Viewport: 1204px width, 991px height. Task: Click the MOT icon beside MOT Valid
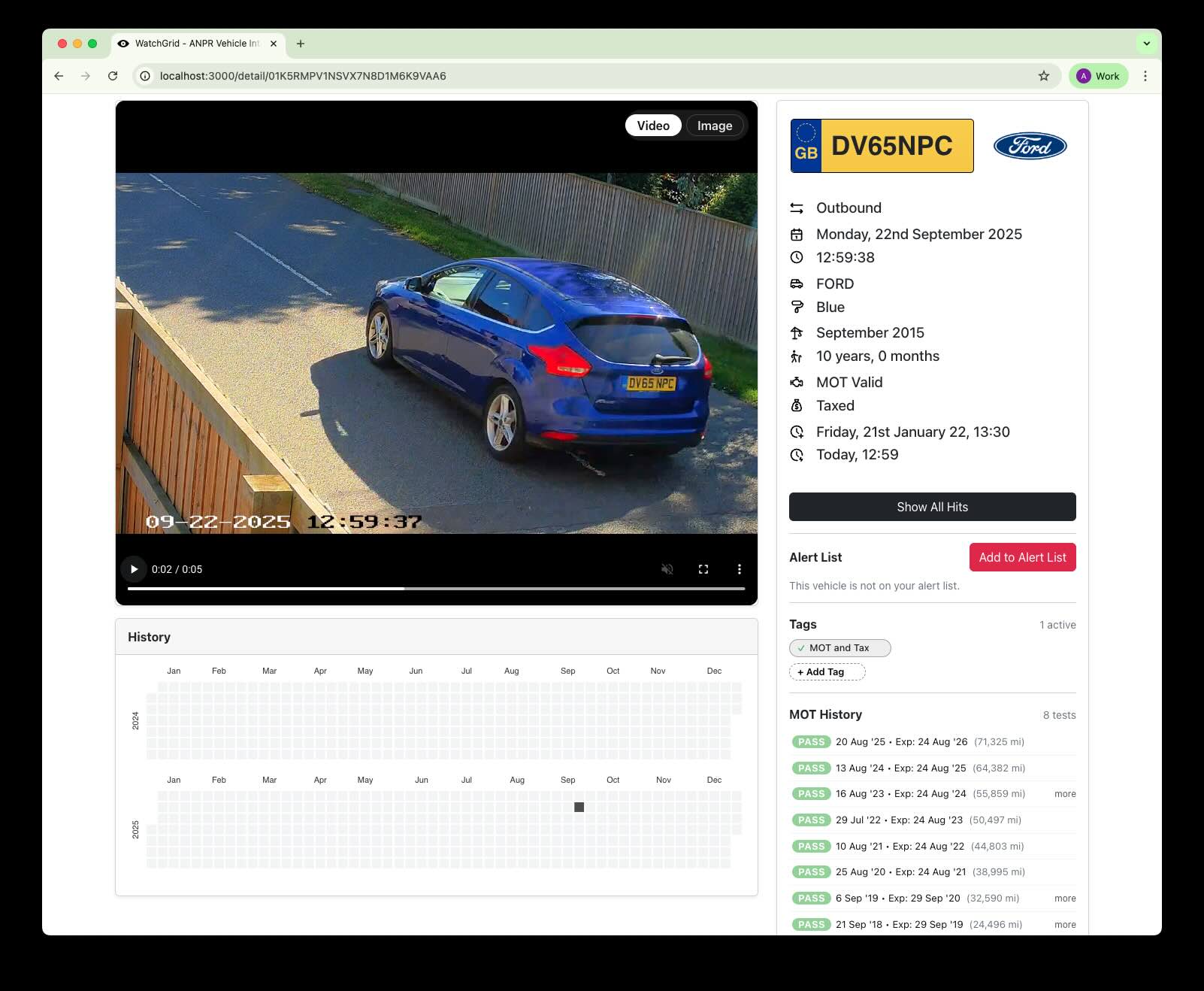[797, 382]
